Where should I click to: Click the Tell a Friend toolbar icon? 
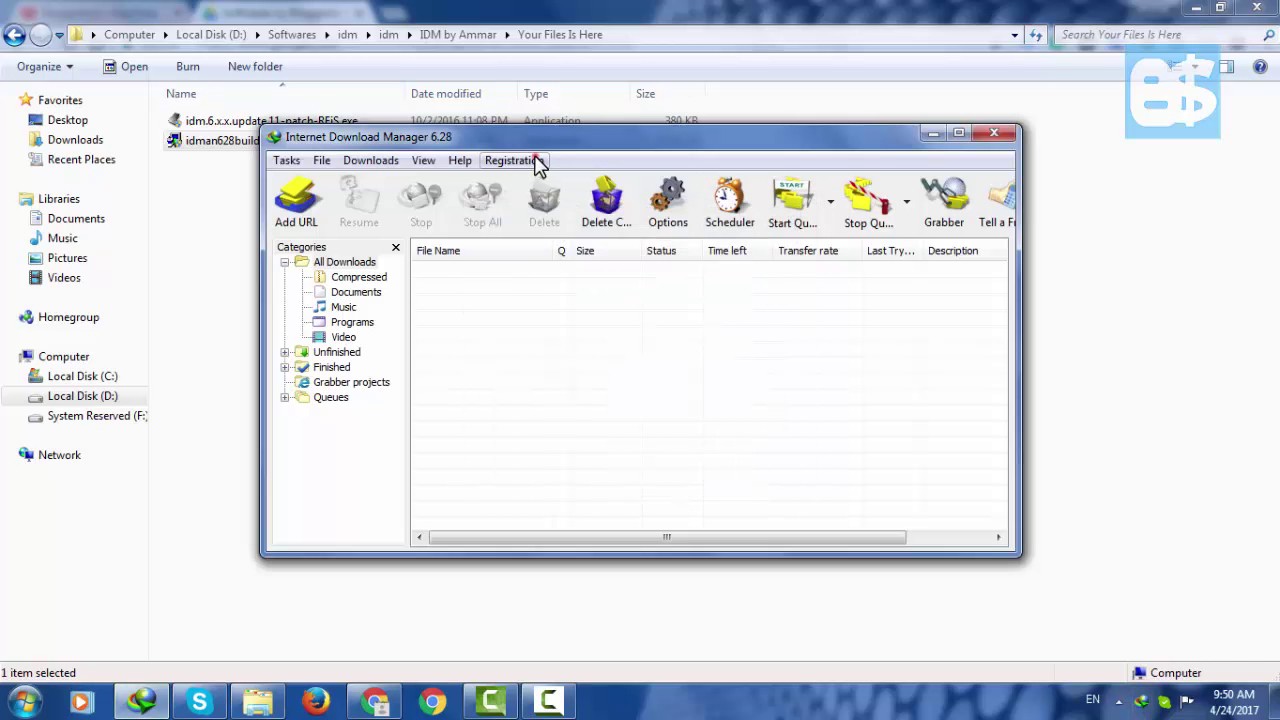pos(997,203)
